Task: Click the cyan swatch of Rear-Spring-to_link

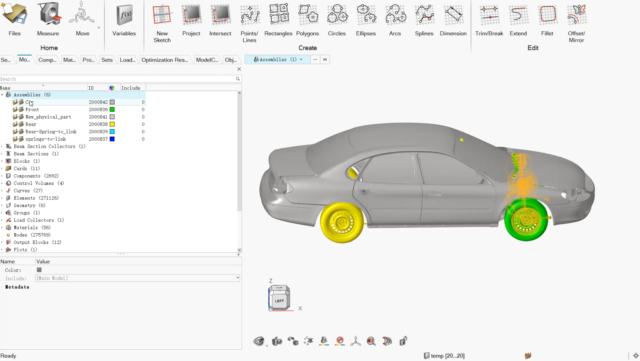Action: coord(112,131)
